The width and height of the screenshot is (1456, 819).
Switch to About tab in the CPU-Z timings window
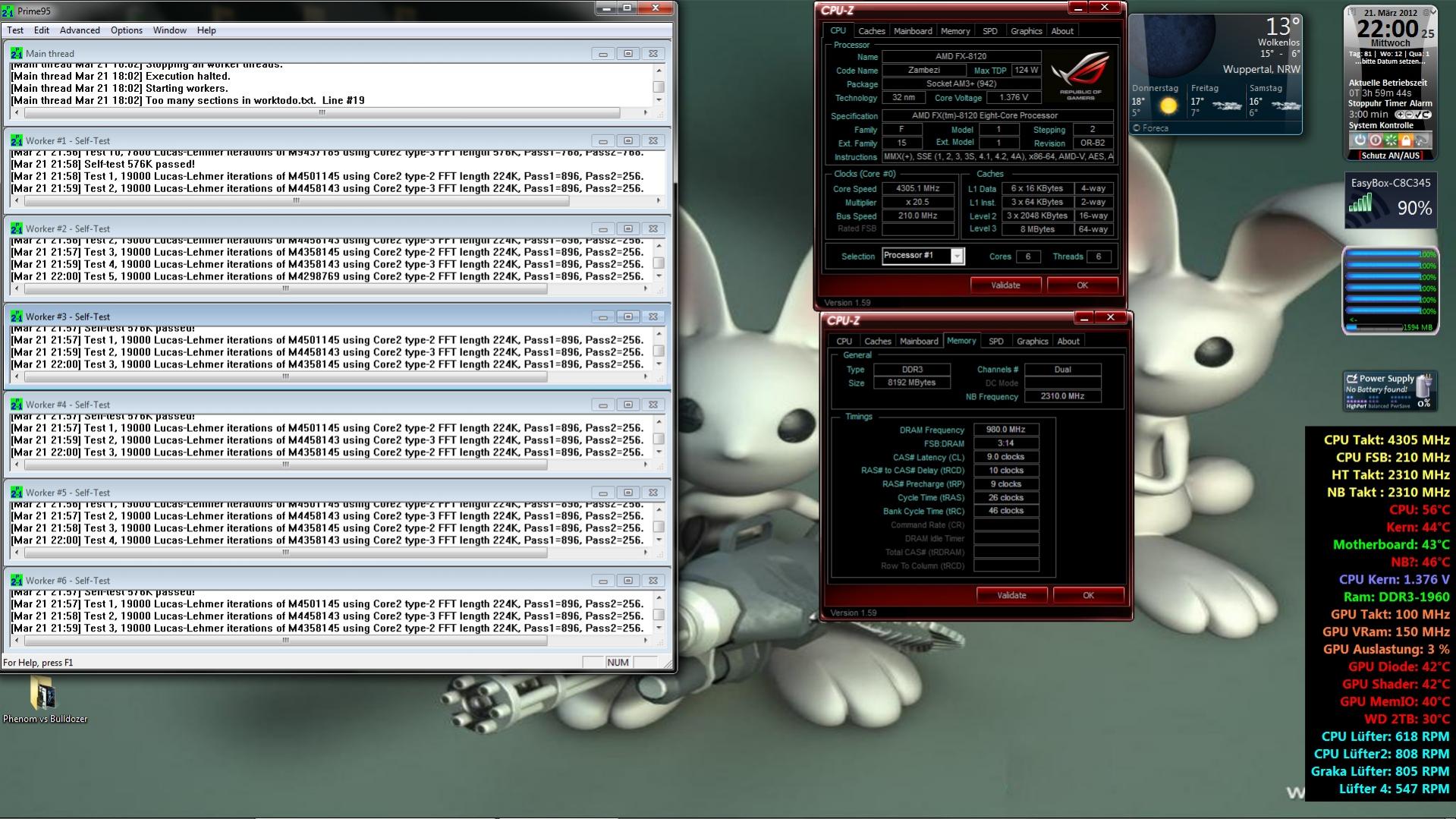pyautogui.click(x=1068, y=342)
